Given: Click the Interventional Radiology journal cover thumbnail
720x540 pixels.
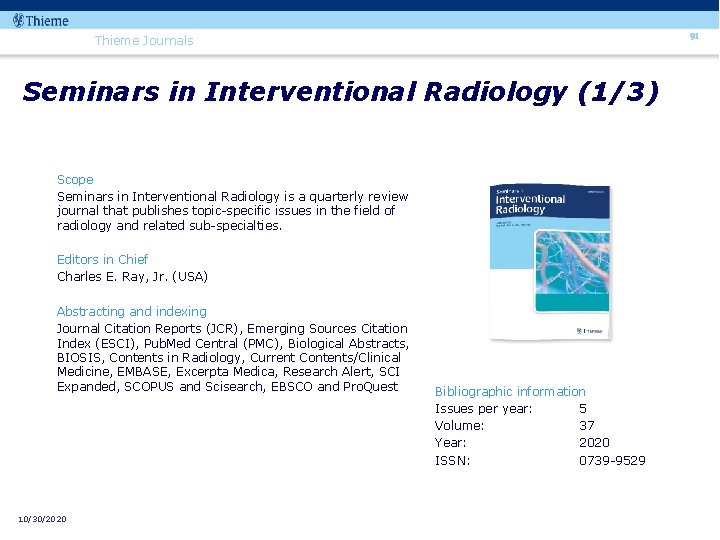Looking at the screenshot, I should (x=550, y=262).
